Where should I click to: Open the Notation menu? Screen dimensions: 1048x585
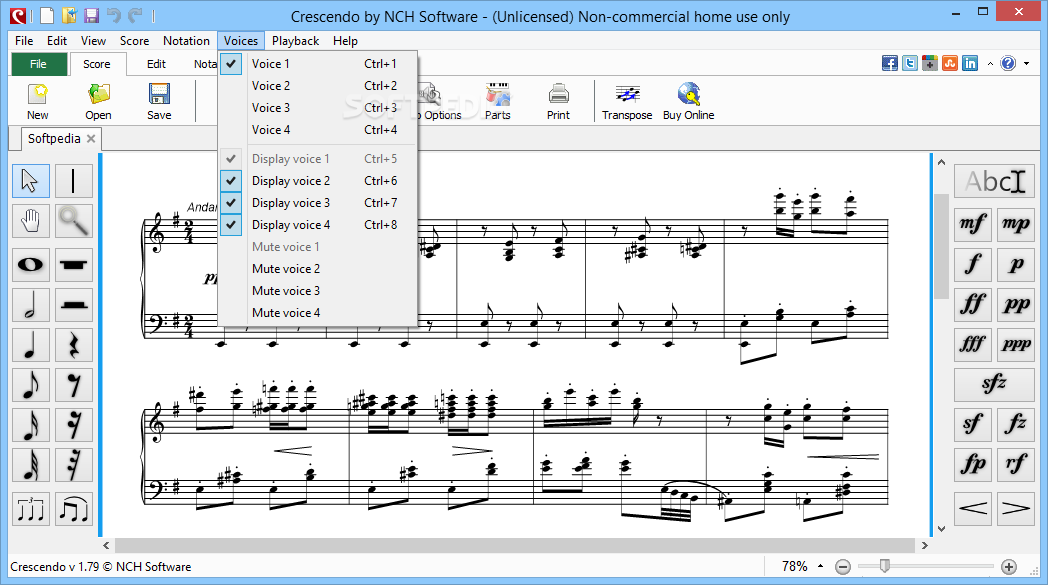coord(186,41)
